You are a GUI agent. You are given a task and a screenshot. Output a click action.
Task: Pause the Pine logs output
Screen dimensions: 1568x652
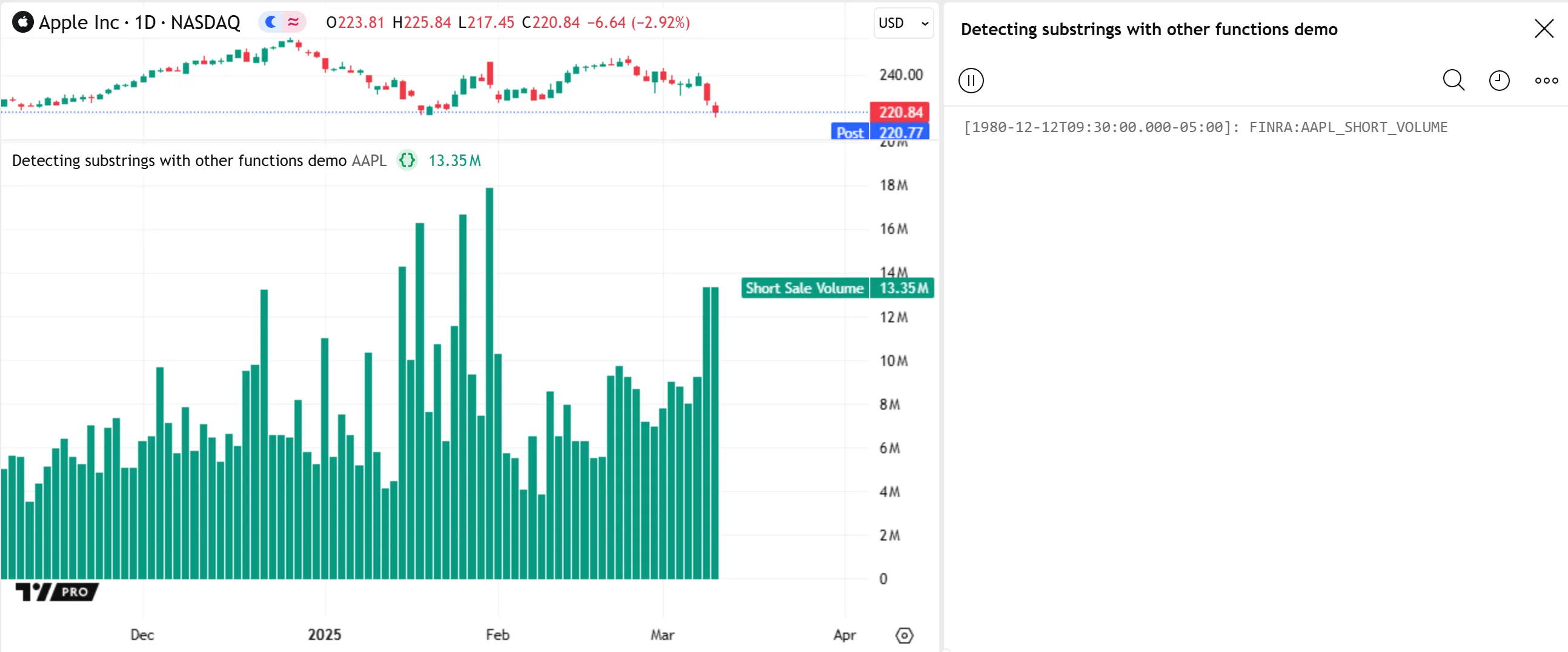pos(970,81)
